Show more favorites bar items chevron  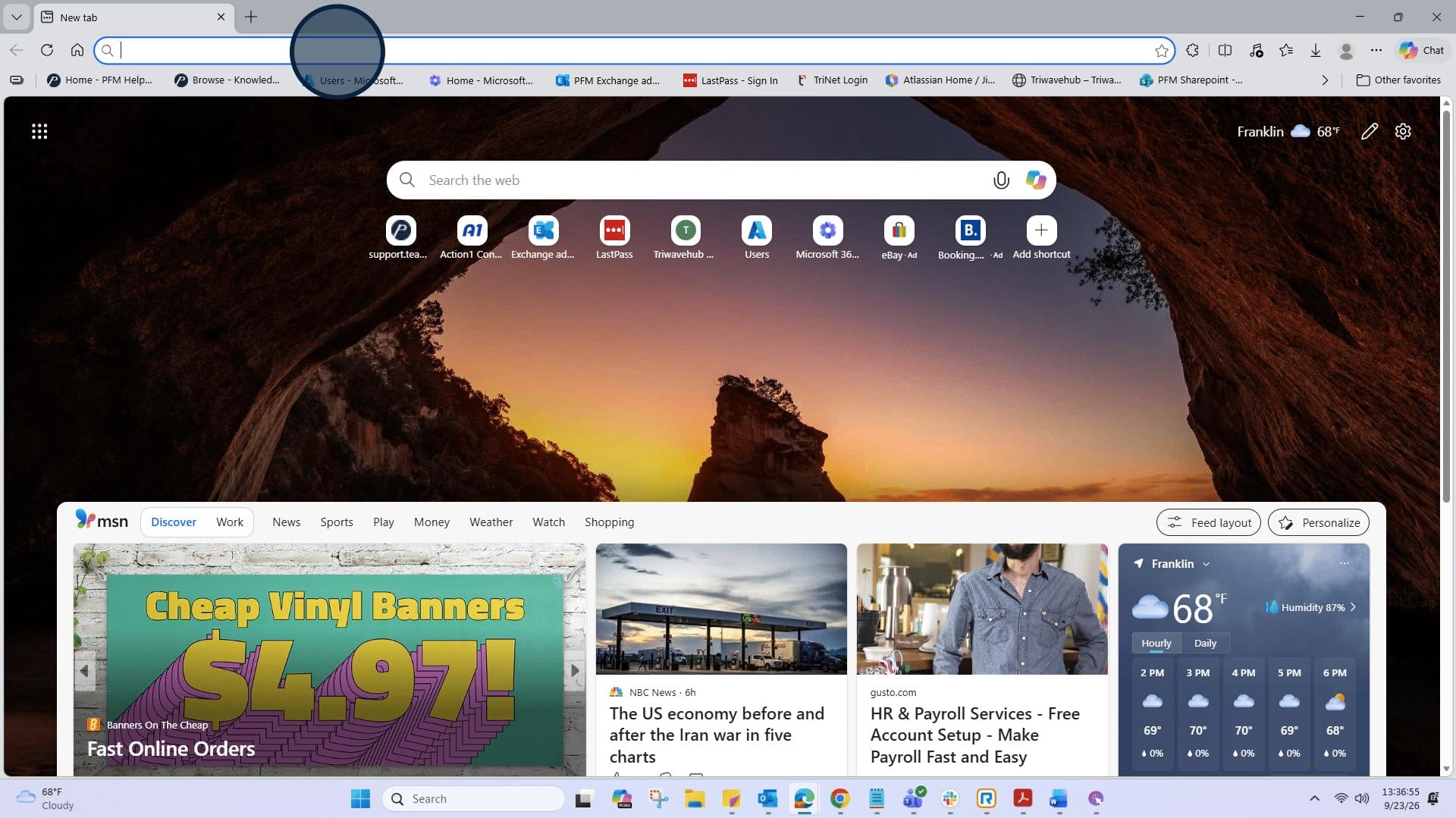(x=1325, y=80)
